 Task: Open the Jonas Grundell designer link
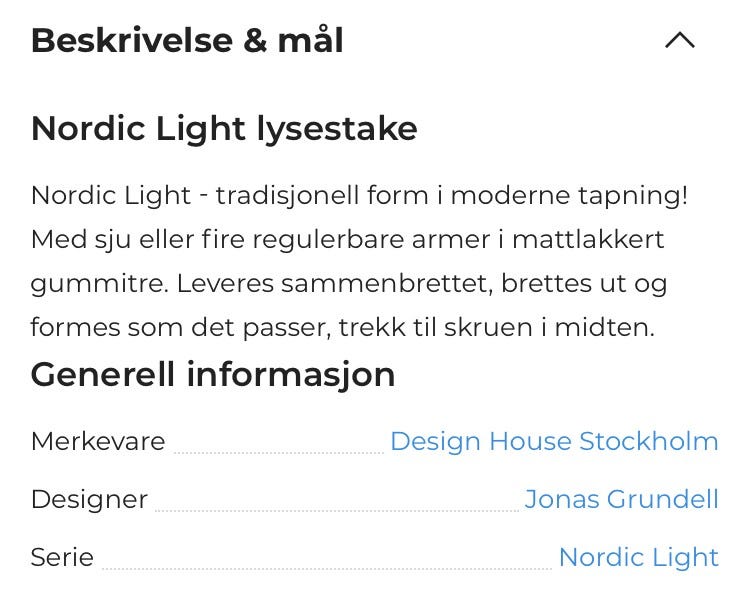(621, 499)
